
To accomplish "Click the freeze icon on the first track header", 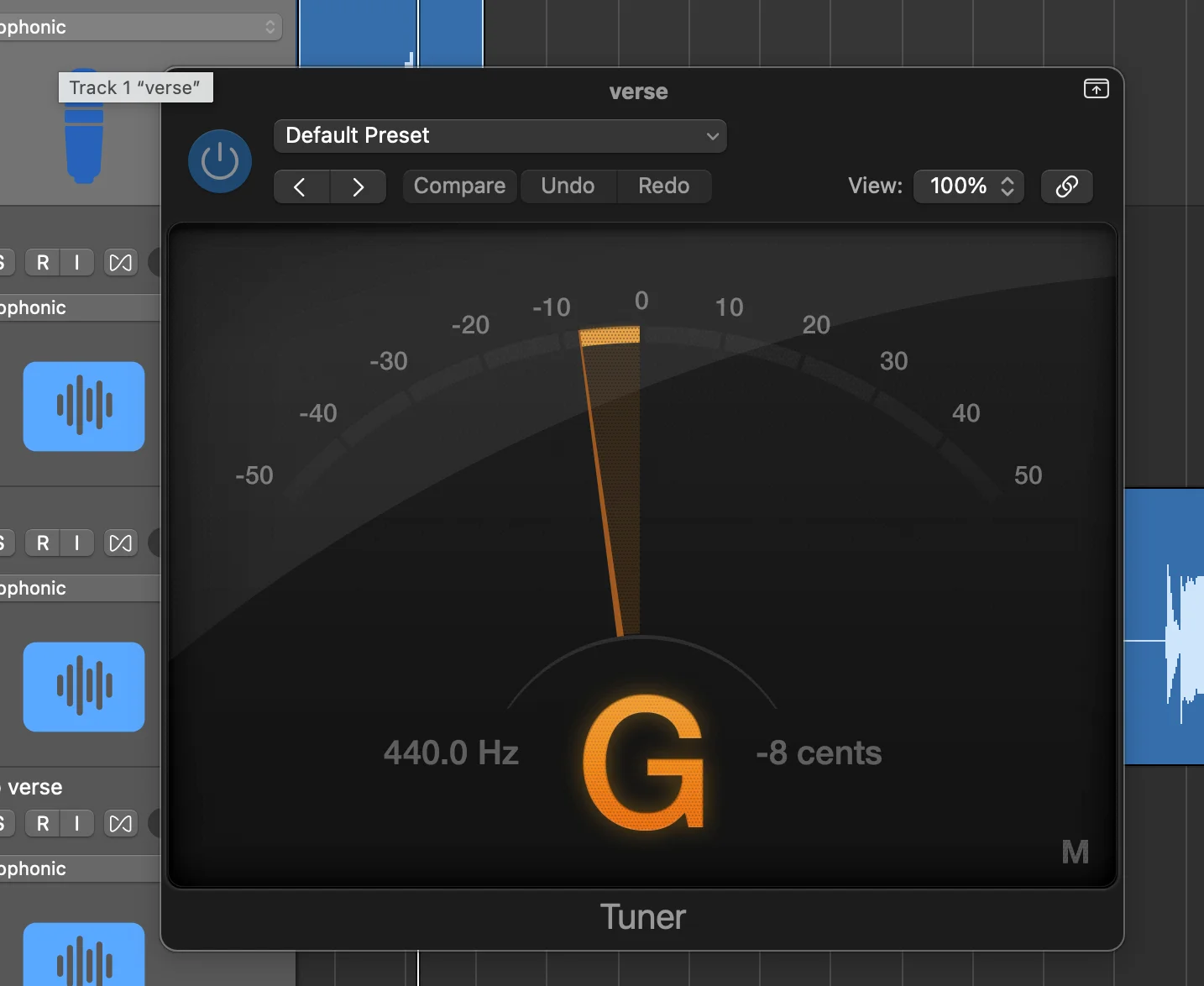I will point(120,262).
